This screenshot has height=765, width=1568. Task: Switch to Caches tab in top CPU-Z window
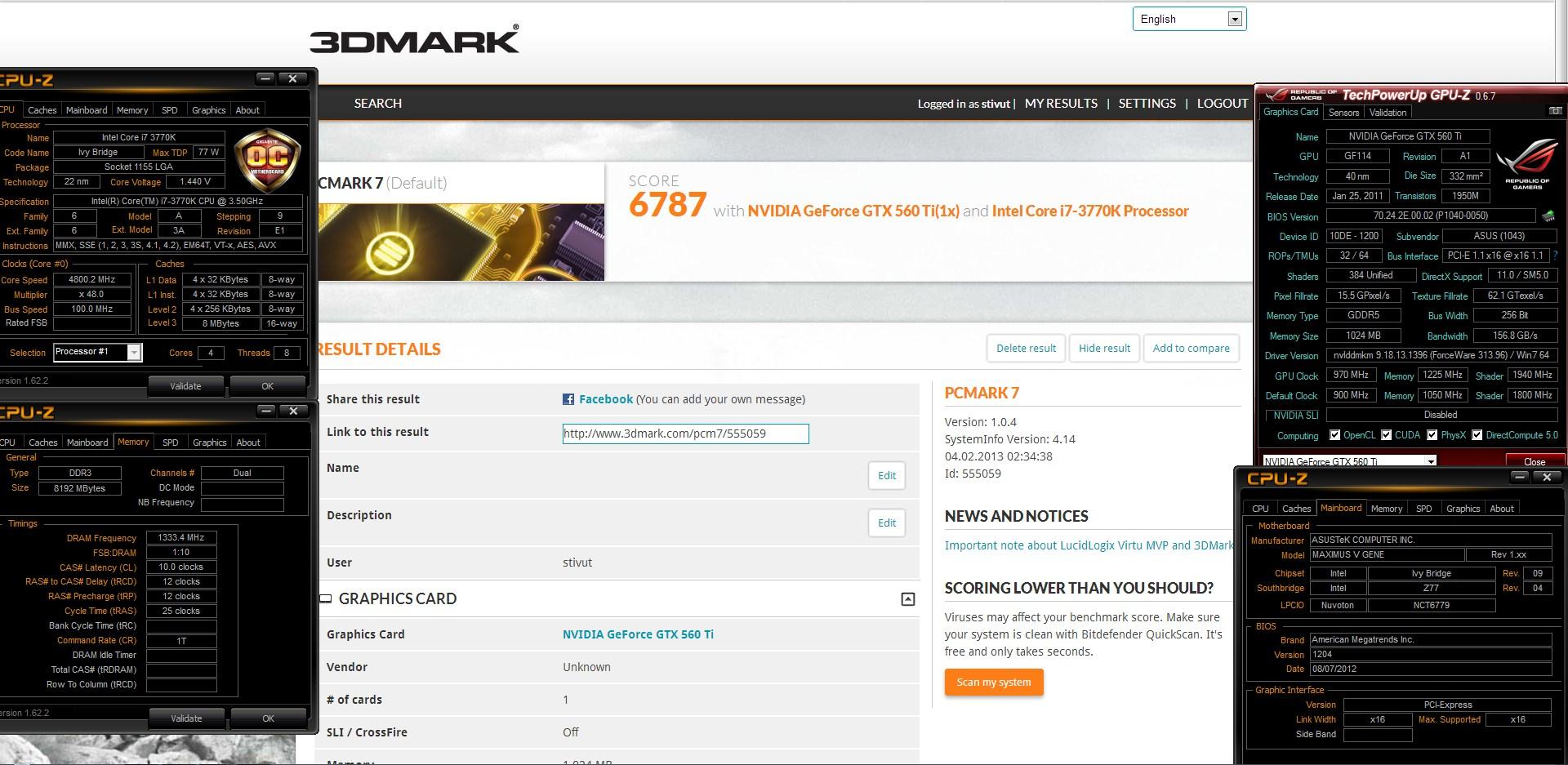pos(42,110)
